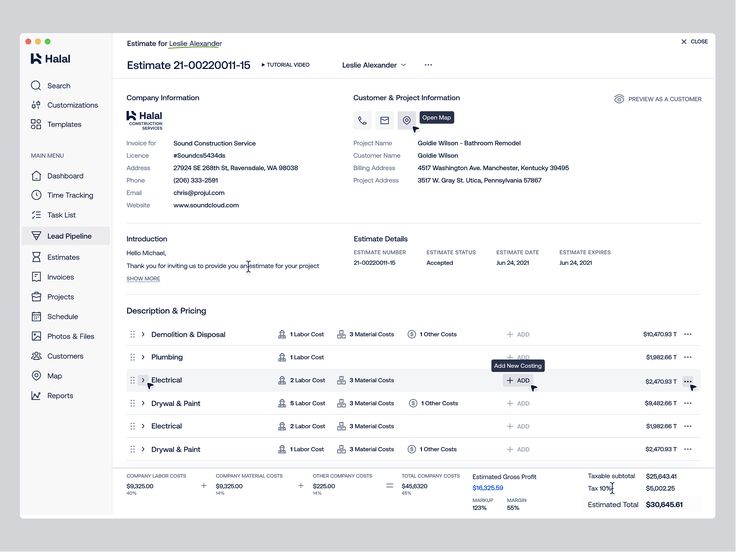The image size is (736, 552).
Task: Click the phone call icon
Action: 362,120
